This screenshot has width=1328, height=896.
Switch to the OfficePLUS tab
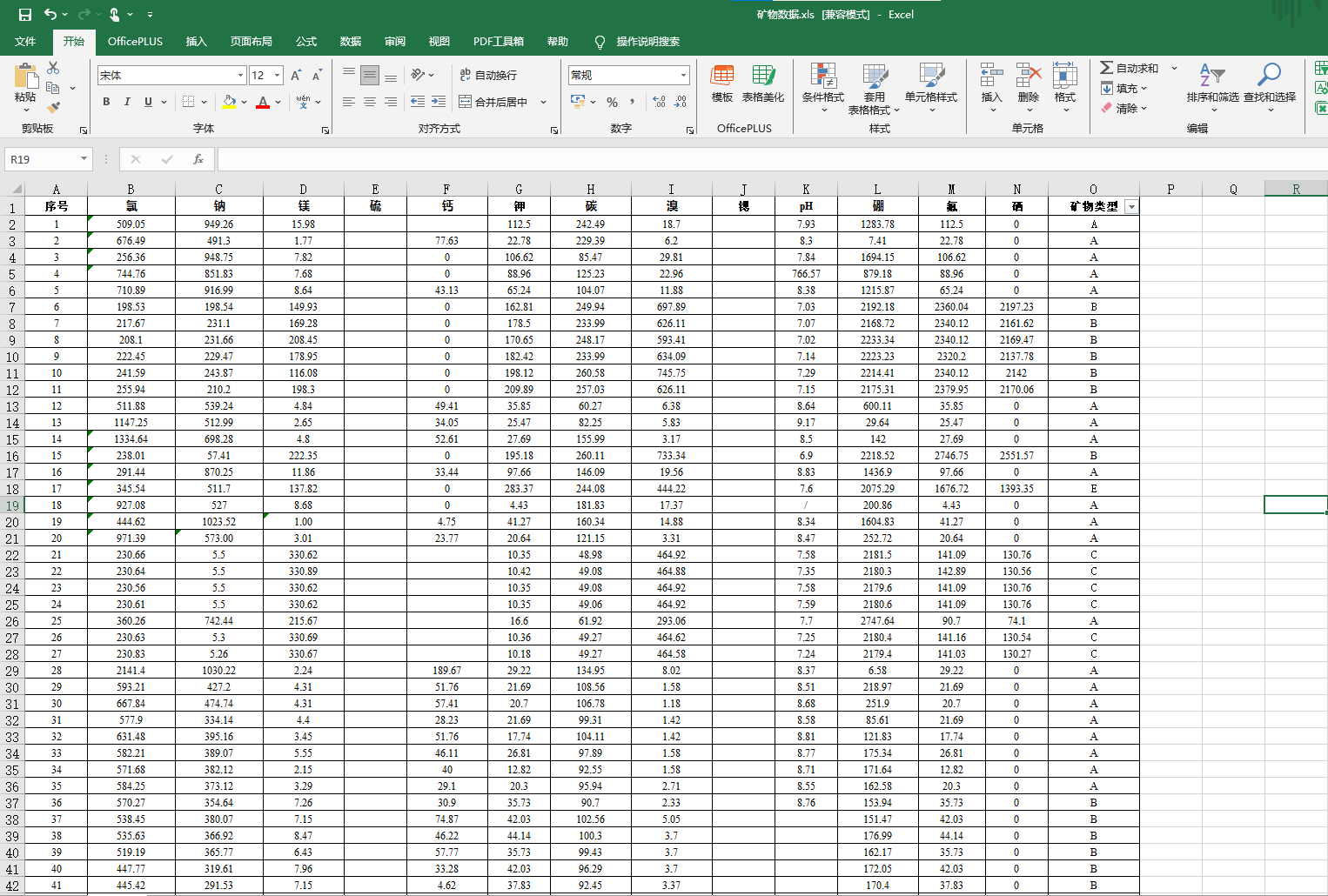click(135, 41)
